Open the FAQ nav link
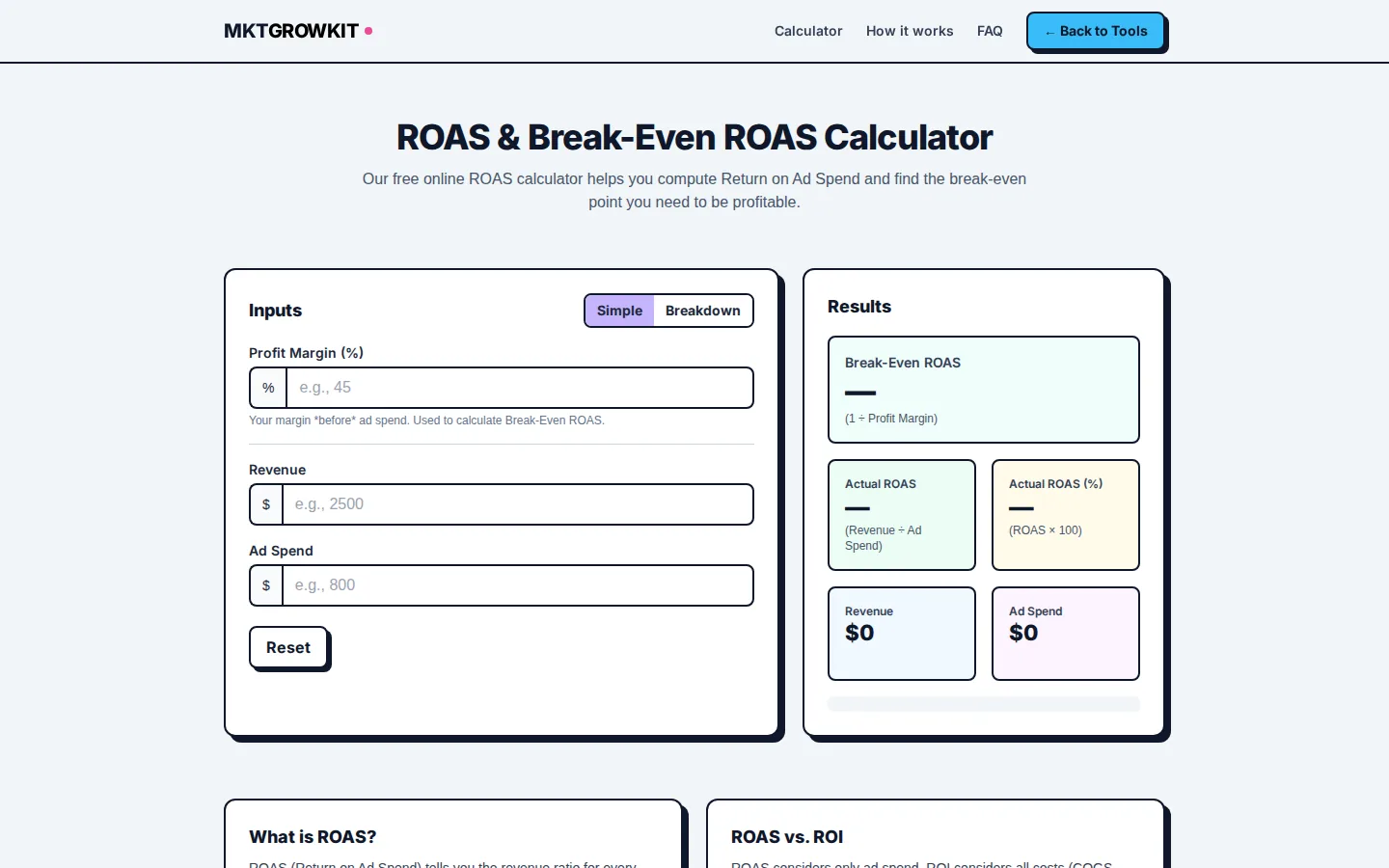1389x868 pixels. point(990,31)
